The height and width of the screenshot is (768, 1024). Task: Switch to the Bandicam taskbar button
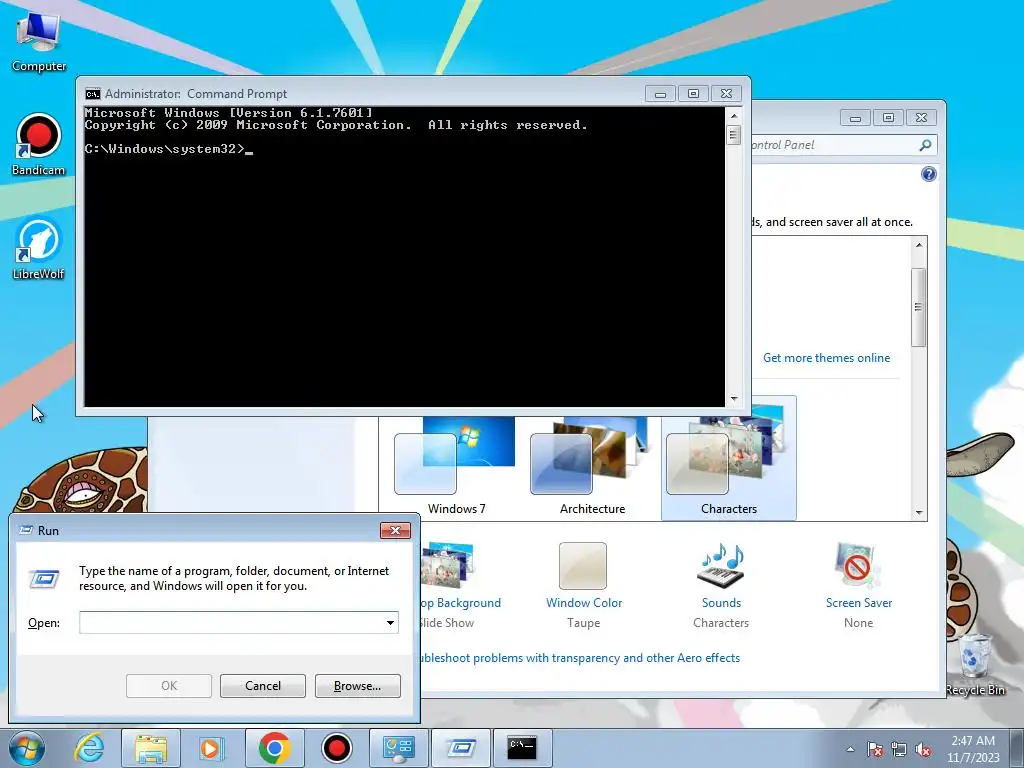(x=336, y=748)
